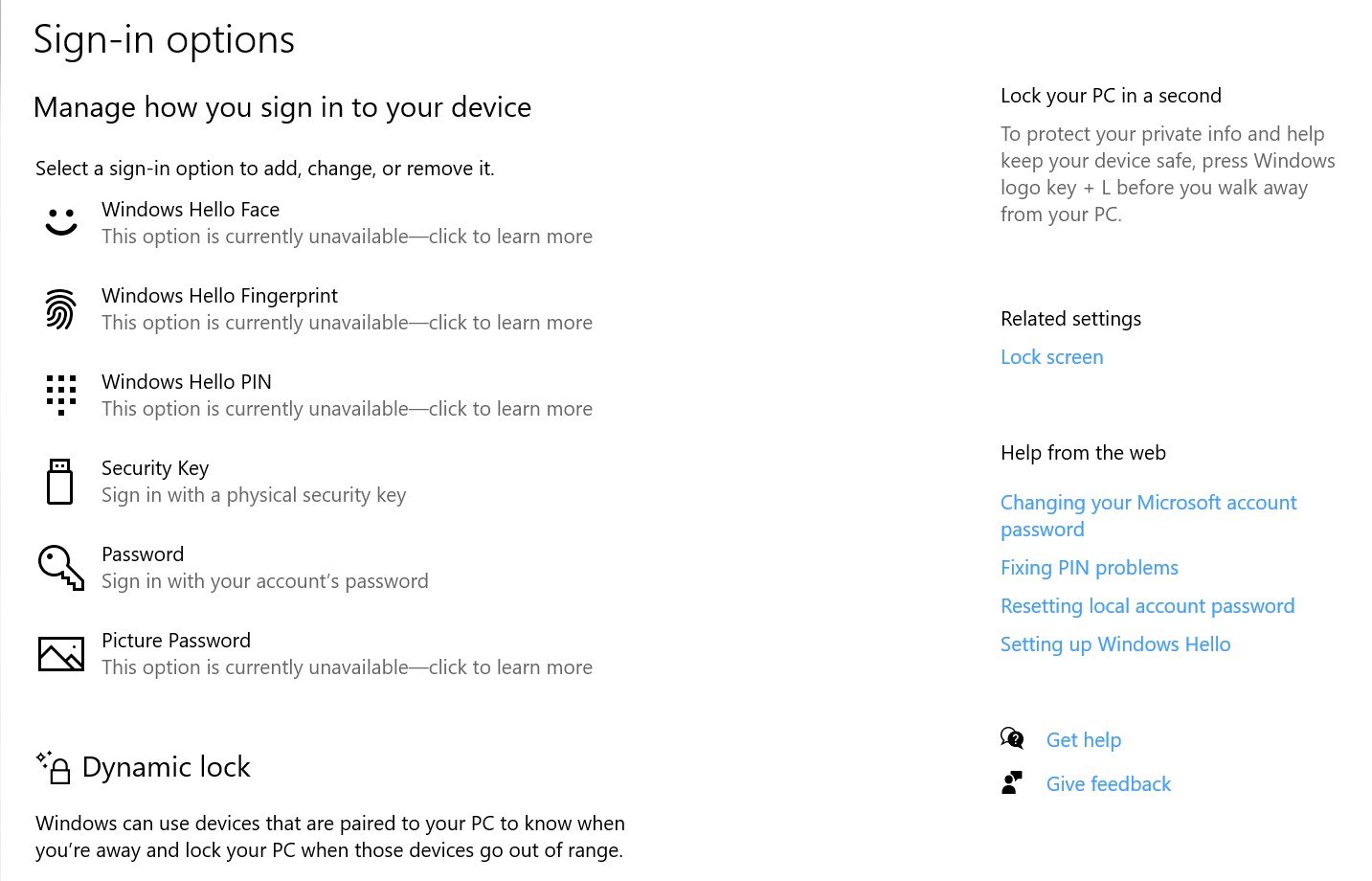
Task: Click the Manage how you sign in heading
Action: point(282,107)
